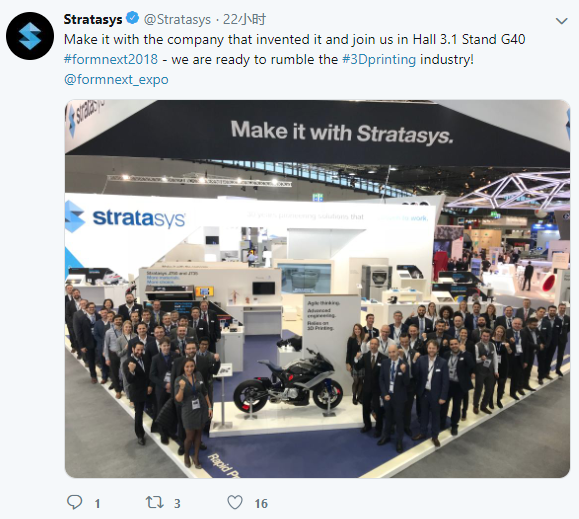Expand the tweet options chevron menu
579x519 pixels.
[562, 21]
